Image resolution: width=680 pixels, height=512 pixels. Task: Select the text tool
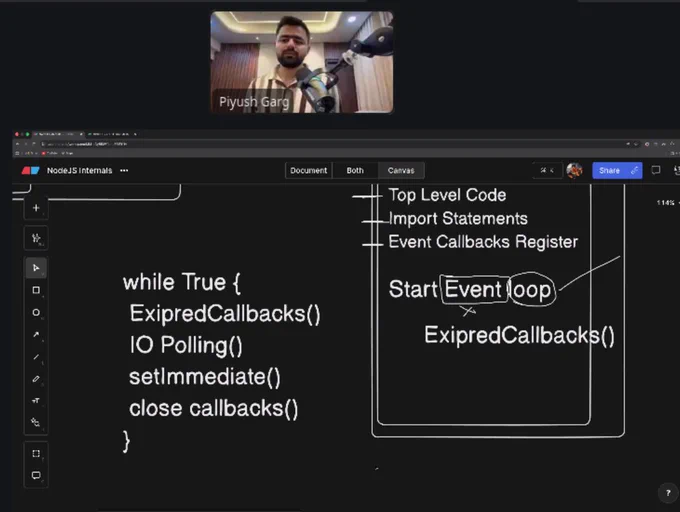tap(36, 401)
